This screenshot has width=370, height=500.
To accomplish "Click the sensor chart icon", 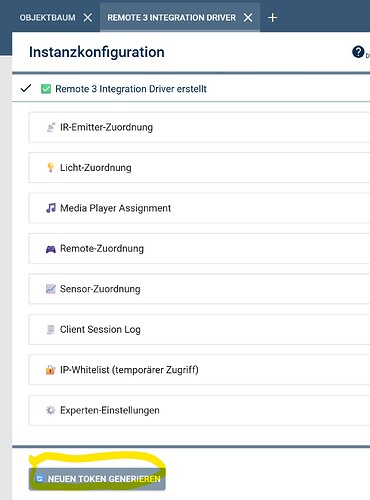I will click(x=51, y=289).
